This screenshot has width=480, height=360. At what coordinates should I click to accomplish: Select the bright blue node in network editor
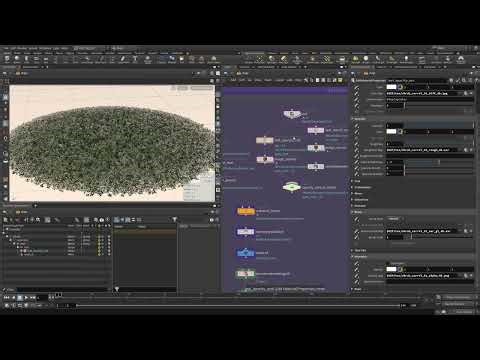coord(246,253)
